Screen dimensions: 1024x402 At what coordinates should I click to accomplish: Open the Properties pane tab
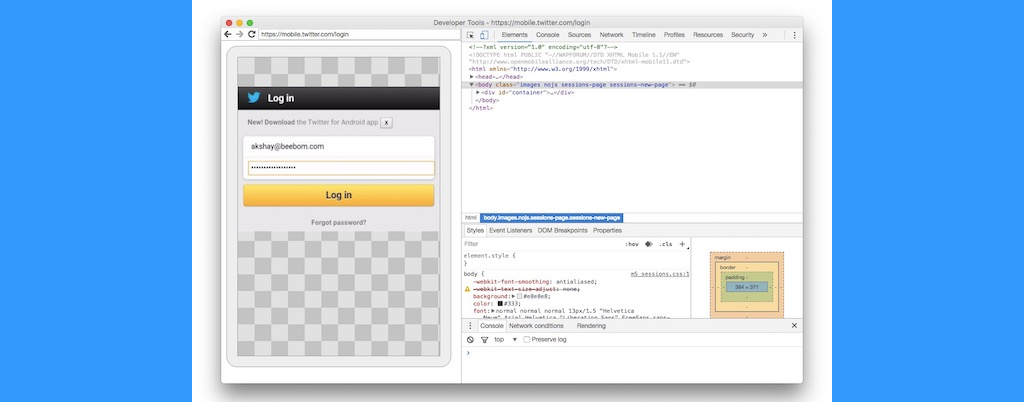(x=607, y=231)
